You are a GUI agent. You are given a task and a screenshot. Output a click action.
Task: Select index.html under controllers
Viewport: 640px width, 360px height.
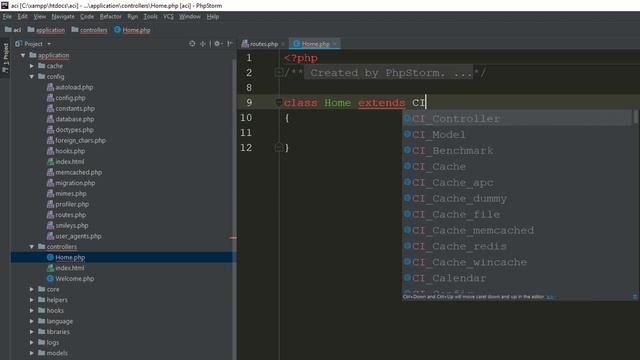[x=65, y=268]
